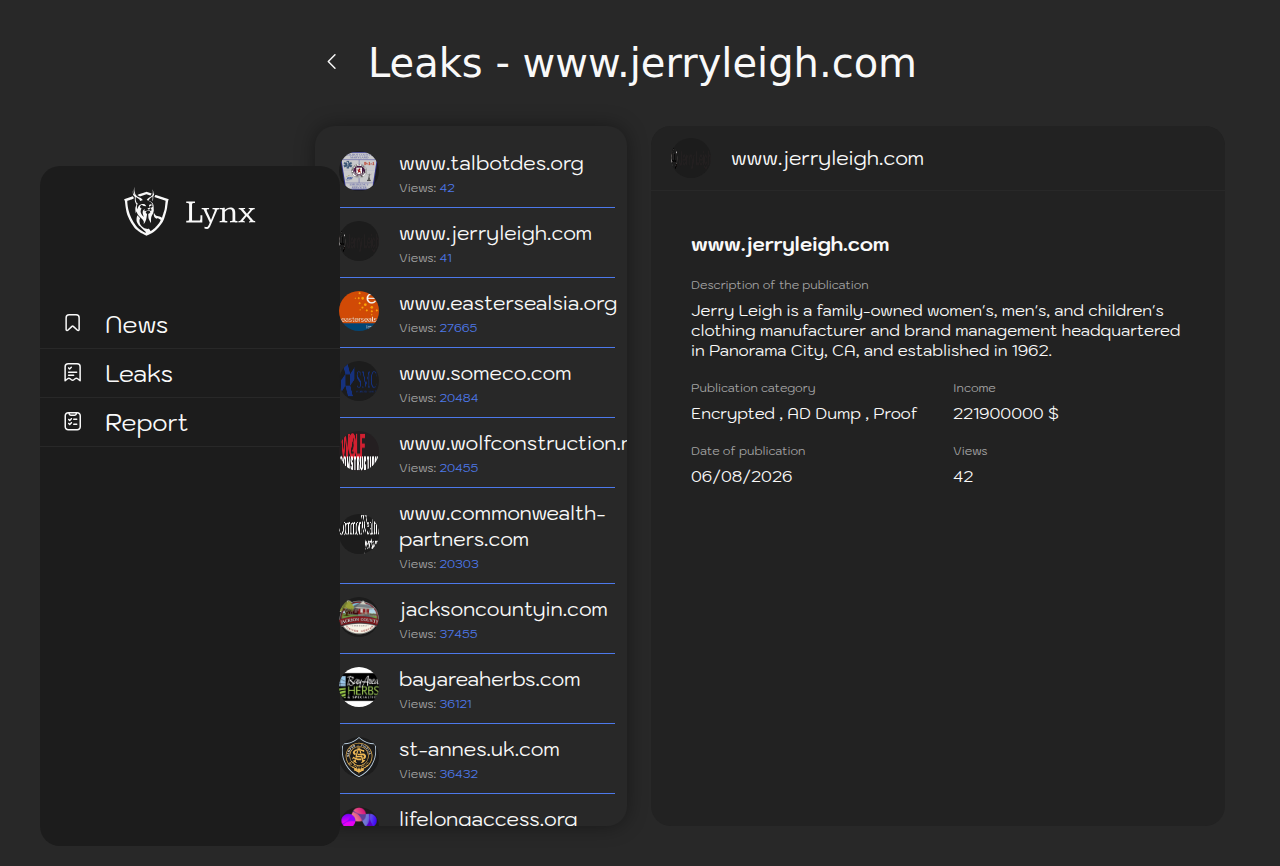Click the Views: 20484 count under someco.com
Image resolution: width=1280 pixels, height=866 pixels.
[439, 398]
